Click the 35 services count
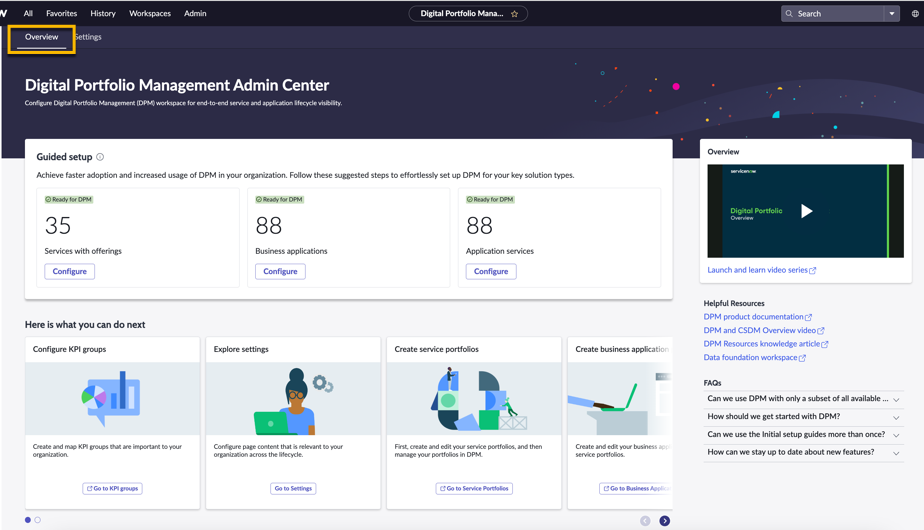The height and width of the screenshot is (530, 924). pyautogui.click(x=58, y=226)
